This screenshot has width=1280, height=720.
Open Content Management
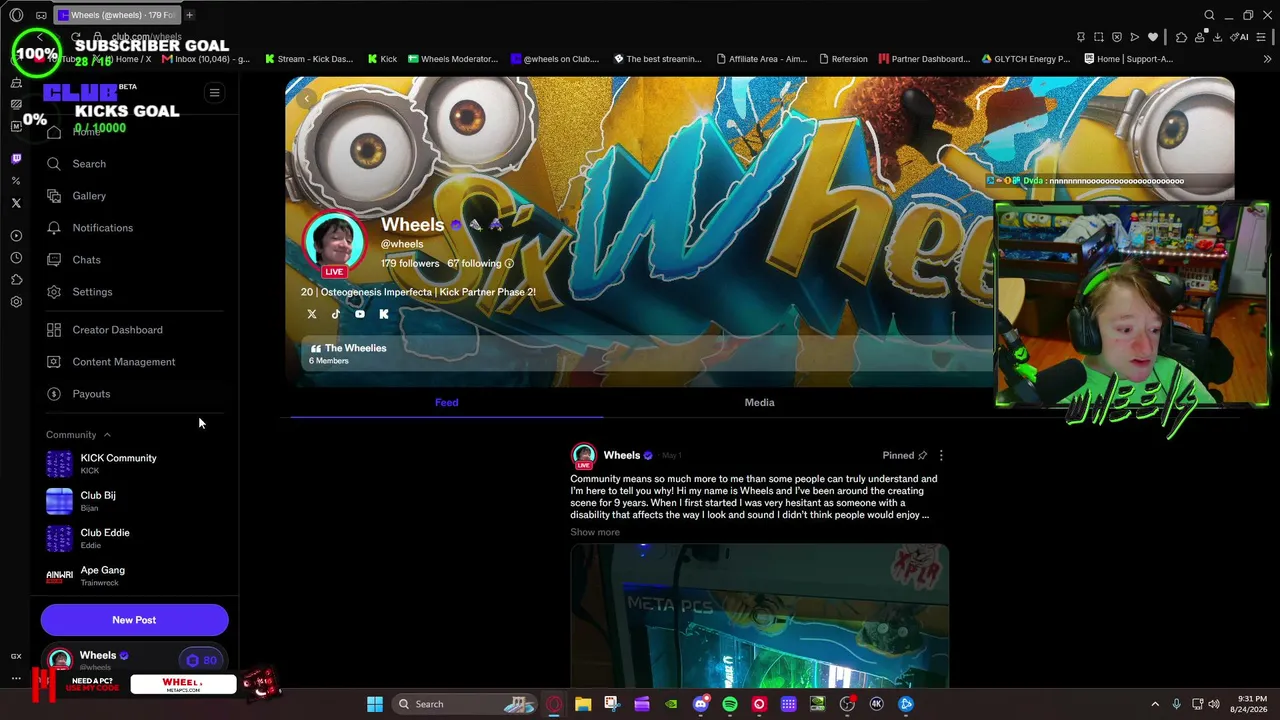123,362
